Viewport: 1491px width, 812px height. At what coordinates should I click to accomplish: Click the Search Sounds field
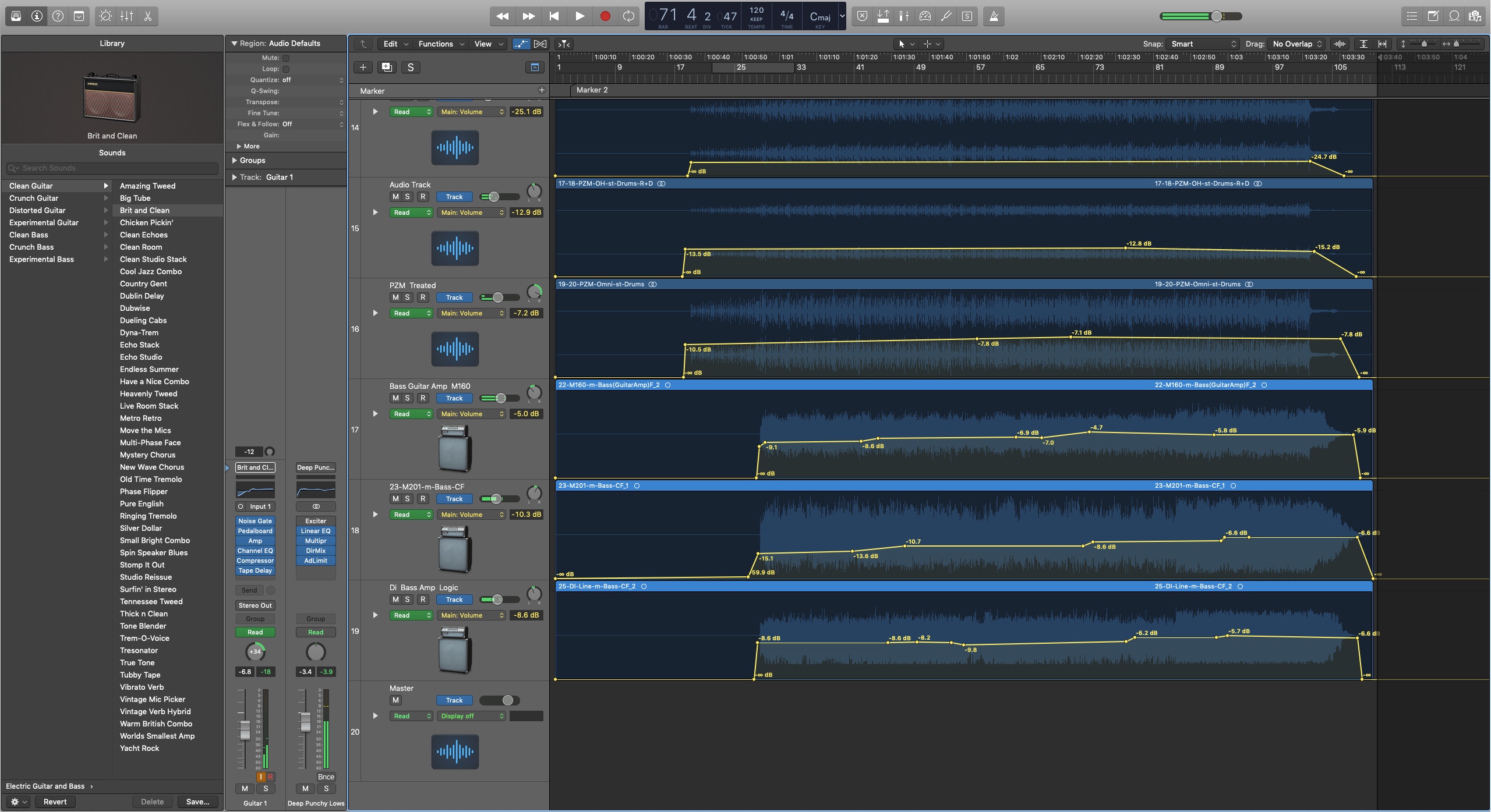coord(112,168)
